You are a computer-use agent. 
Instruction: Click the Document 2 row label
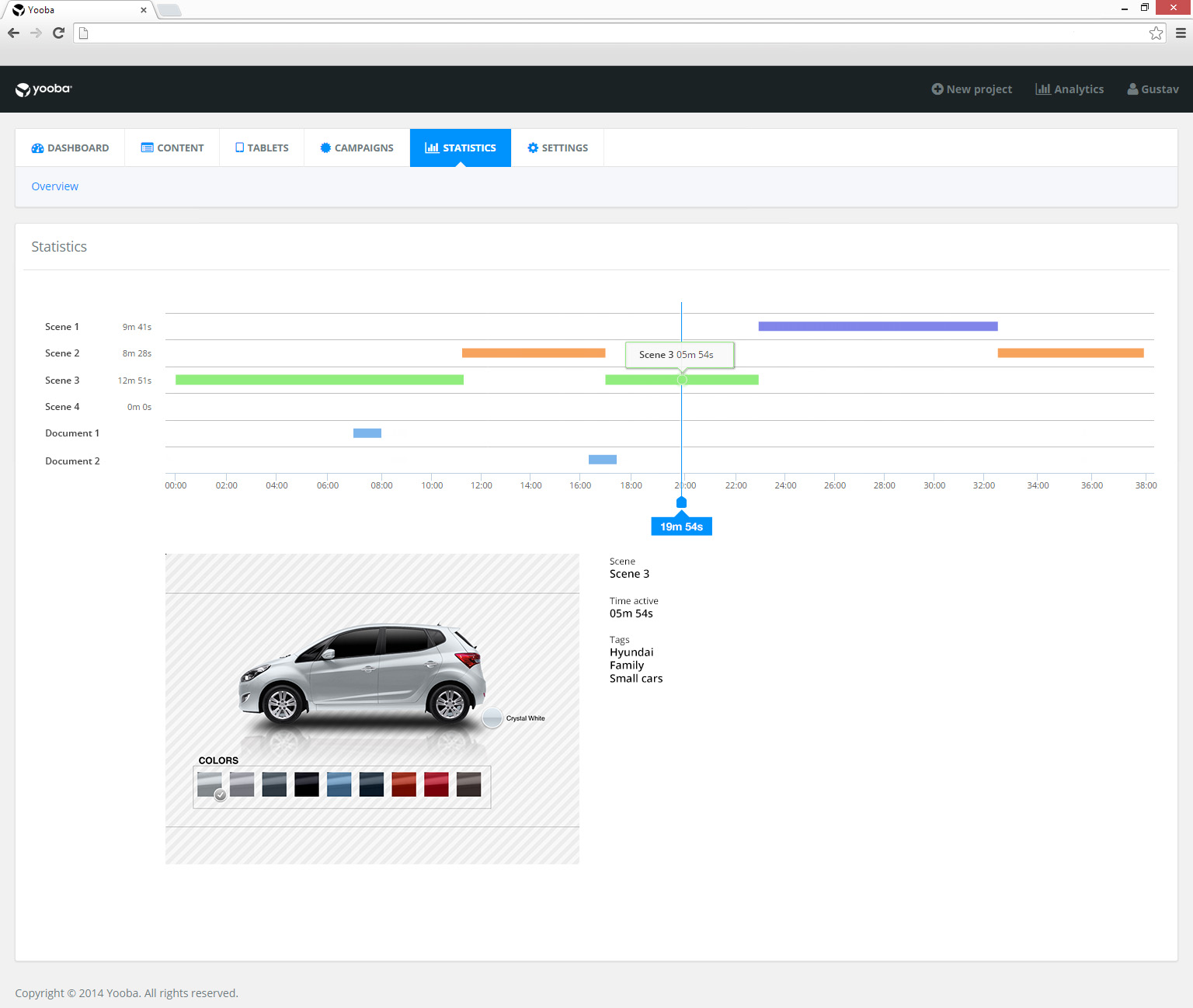point(72,461)
